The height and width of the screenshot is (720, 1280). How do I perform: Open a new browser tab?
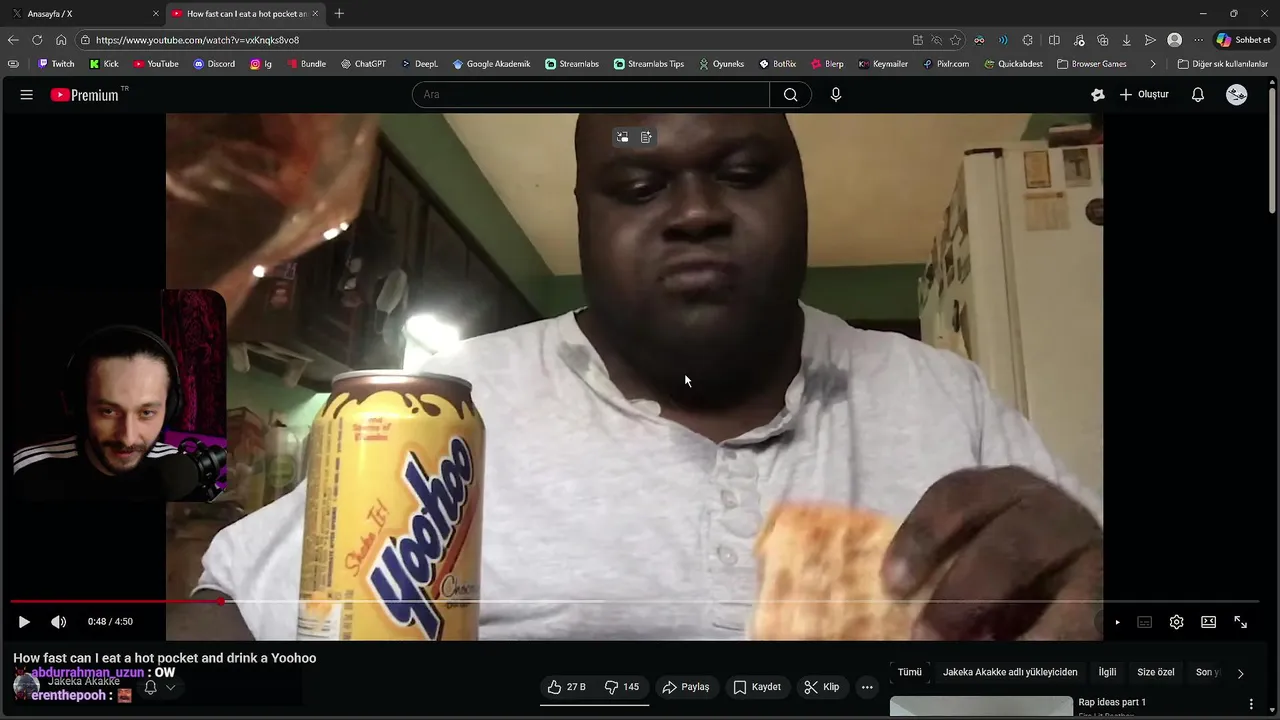(x=339, y=14)
